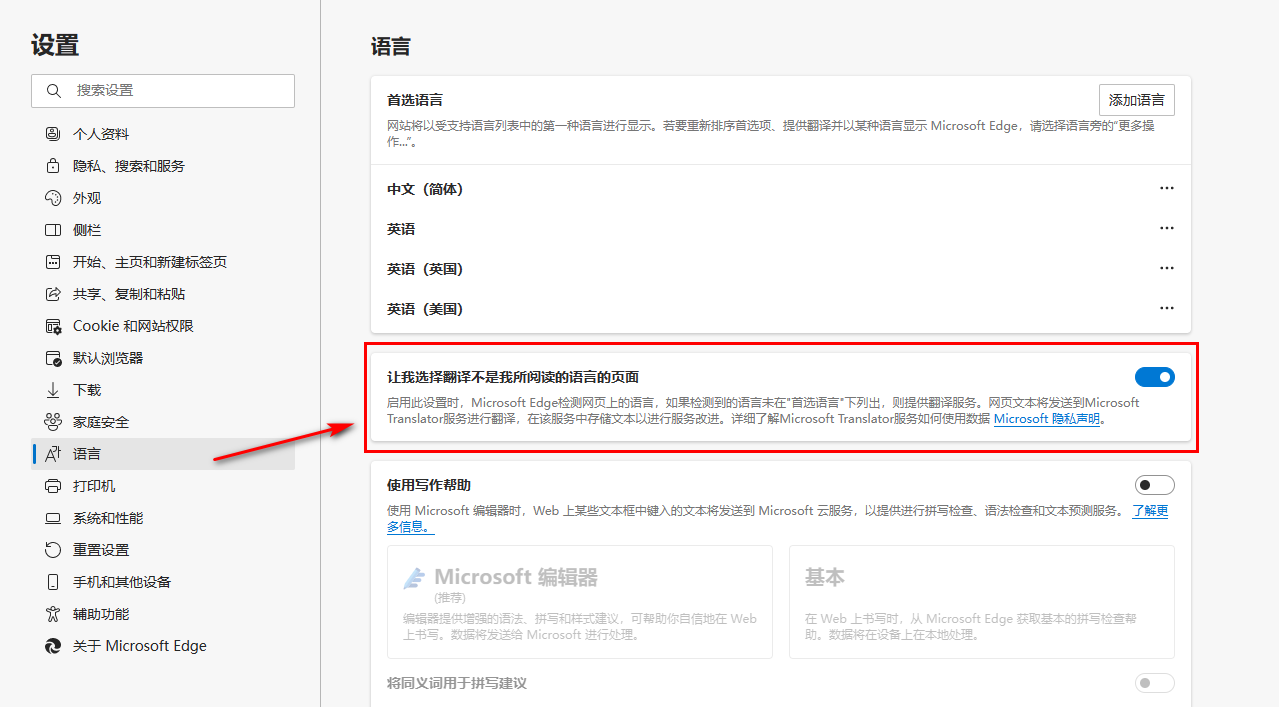Select the Microsoft 编辑器 option card
The image size is (1279, 707).
[x=579, y=602]
